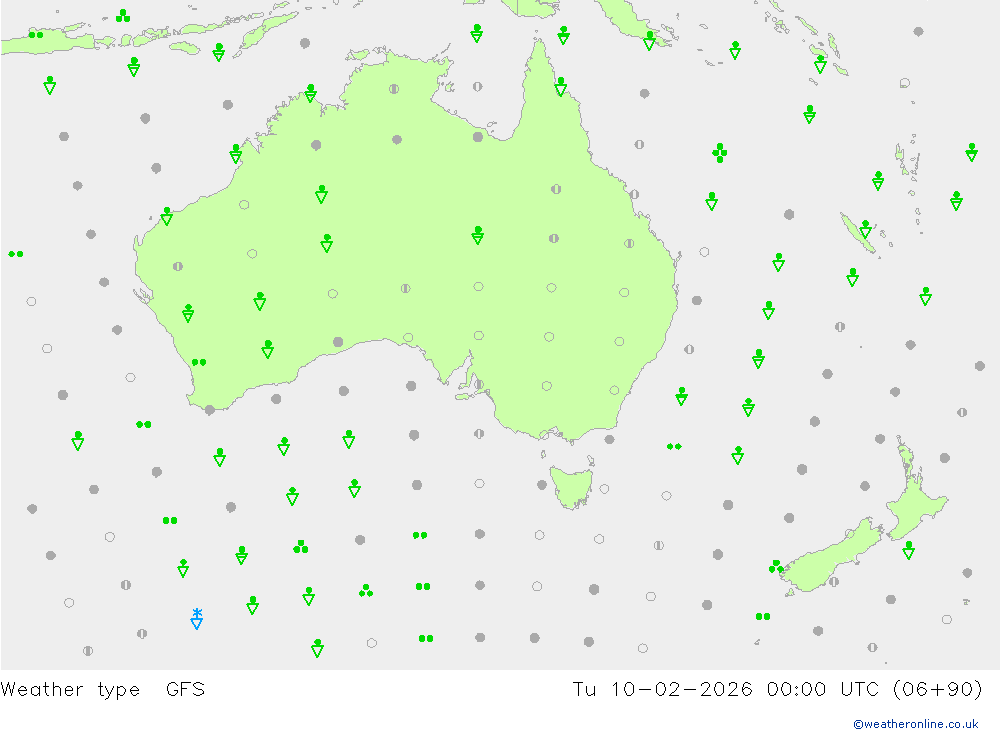Select the shower symbol at Cape York tip
The width and height of the screenshot is (1000, 733).
pos(561,86)
